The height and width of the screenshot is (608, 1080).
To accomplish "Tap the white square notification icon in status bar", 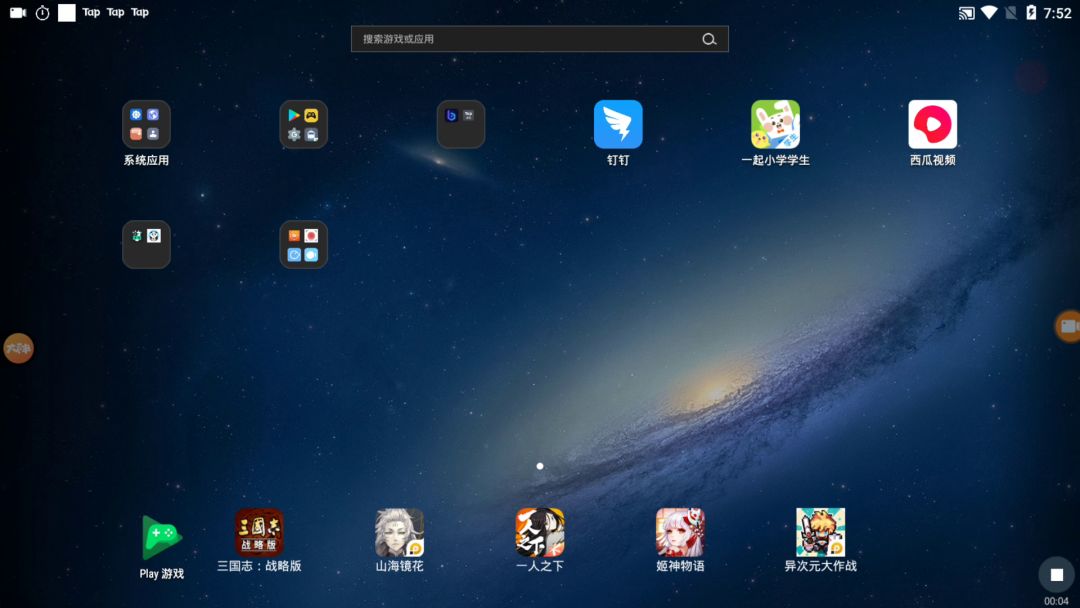I will click(x=67, y=12).
